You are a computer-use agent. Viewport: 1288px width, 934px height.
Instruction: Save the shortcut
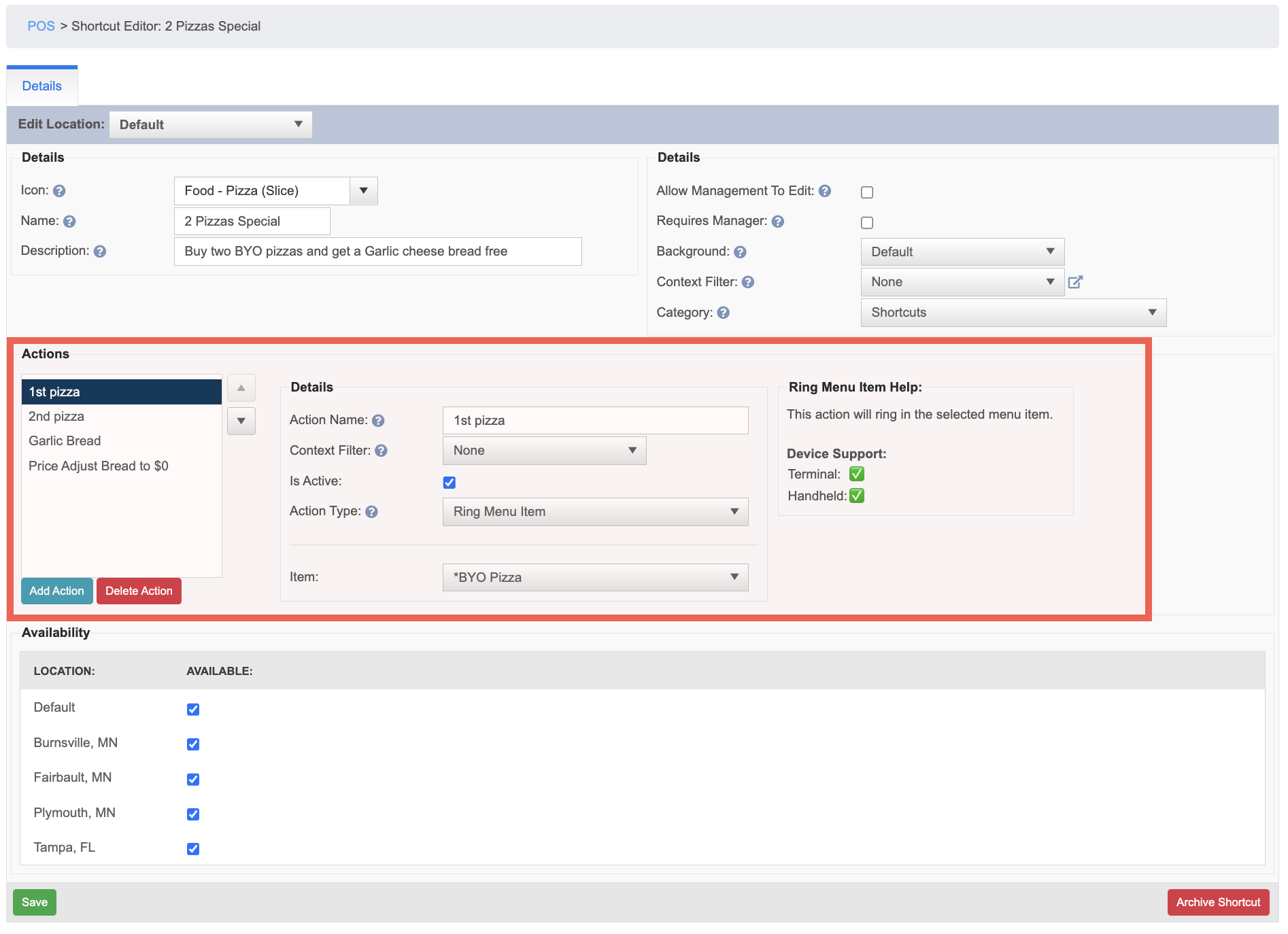35,903
